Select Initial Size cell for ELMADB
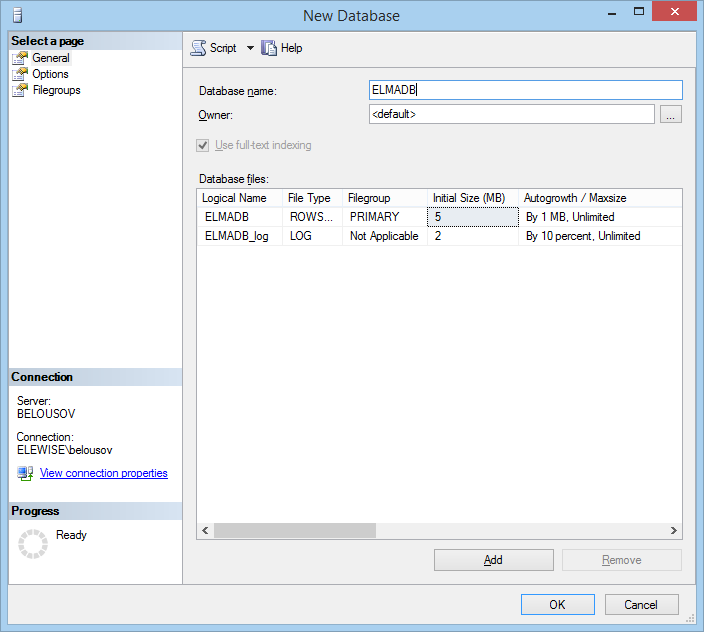The width and height of the screenshot is (704, 632). pos(473,216)
